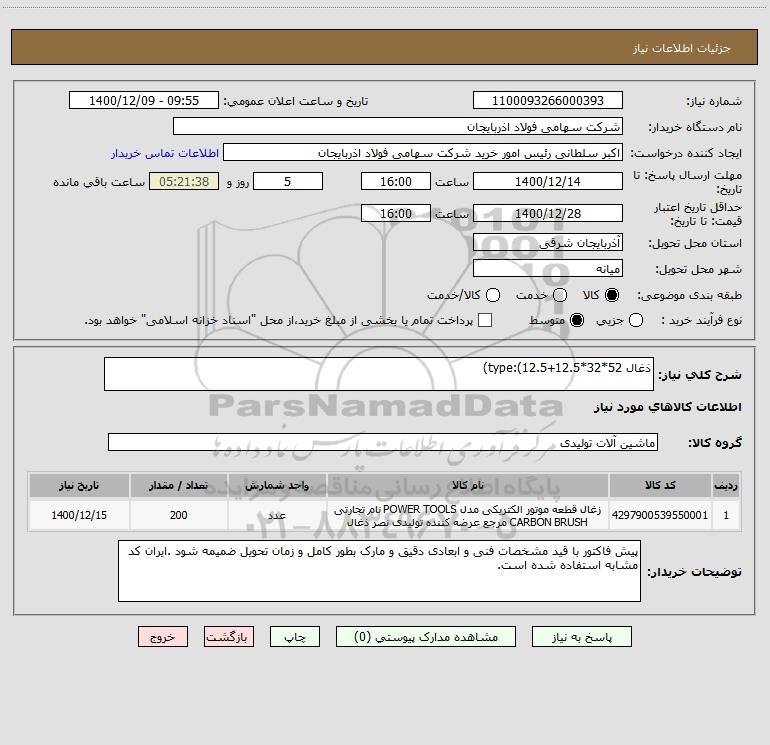Click the price validity hour next to 1400/12/28
The height and width of the screenshot is (745, 770).
tap(396, 214)
